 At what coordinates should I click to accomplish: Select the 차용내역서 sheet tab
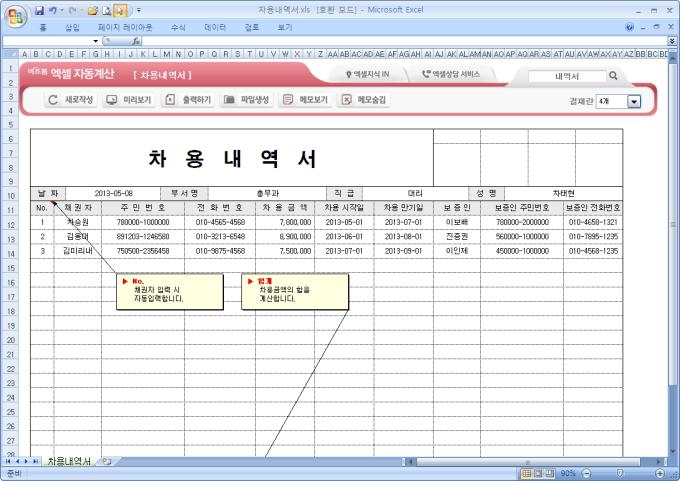[69, 461]
